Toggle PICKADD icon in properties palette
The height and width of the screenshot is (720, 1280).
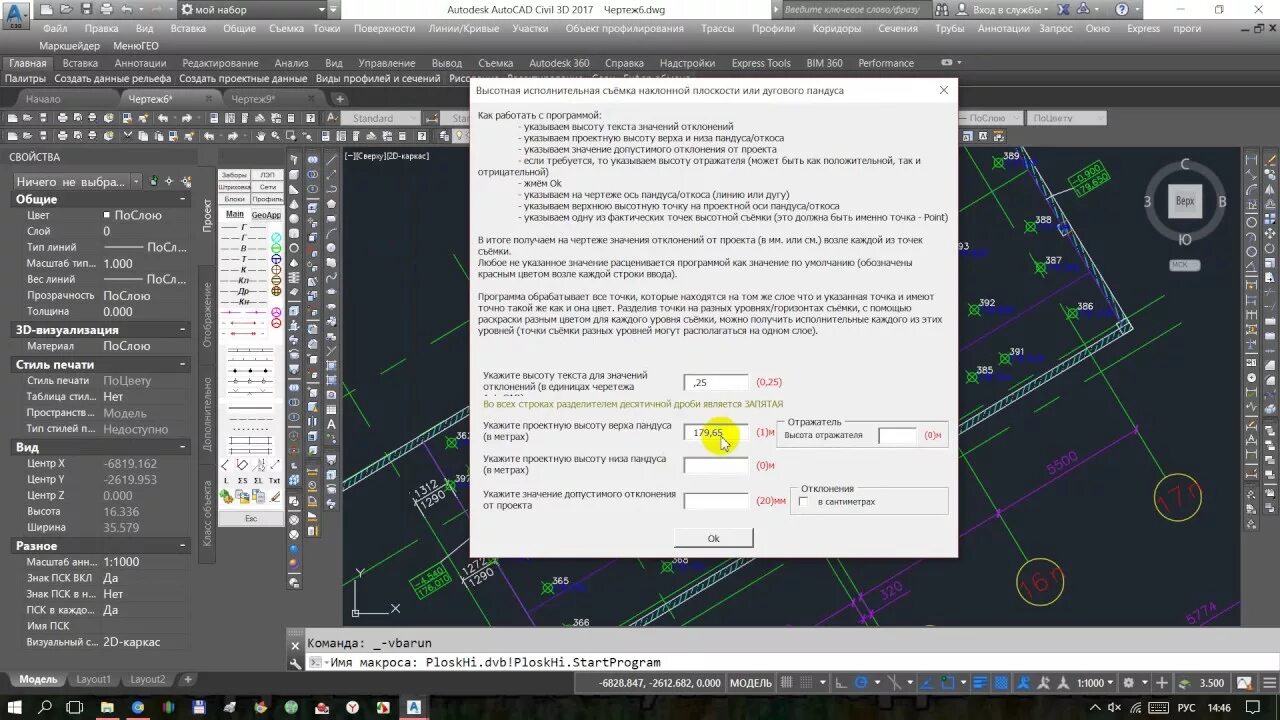[x=153, y=182]
